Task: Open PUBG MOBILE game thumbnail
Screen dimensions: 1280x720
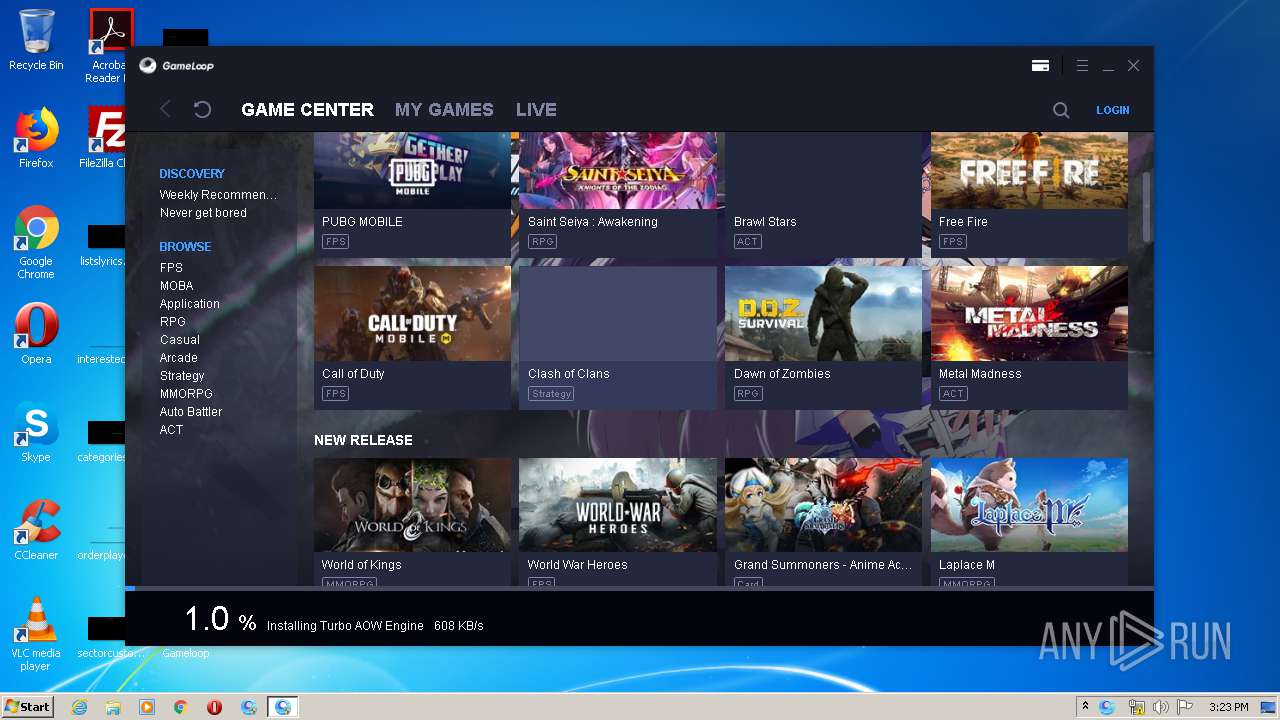Action: (412, 170)
